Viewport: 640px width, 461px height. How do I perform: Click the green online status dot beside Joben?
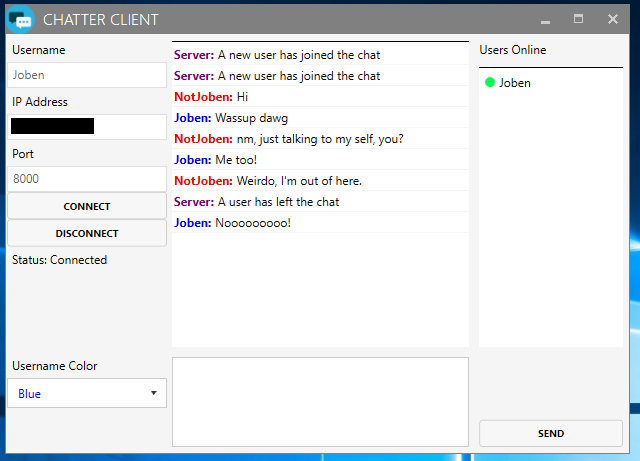[x=490, y=82]
